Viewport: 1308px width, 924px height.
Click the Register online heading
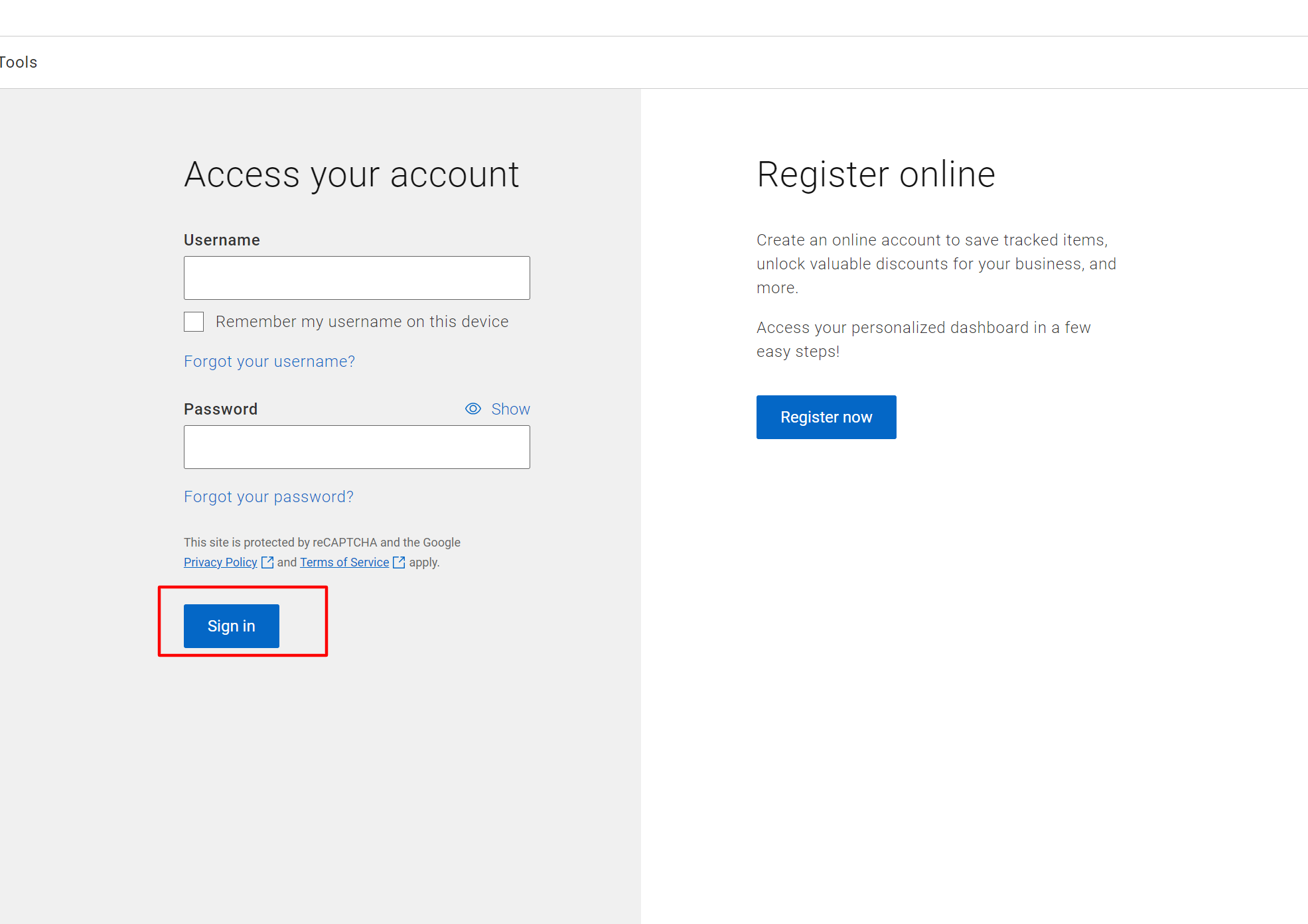point(876,175)
